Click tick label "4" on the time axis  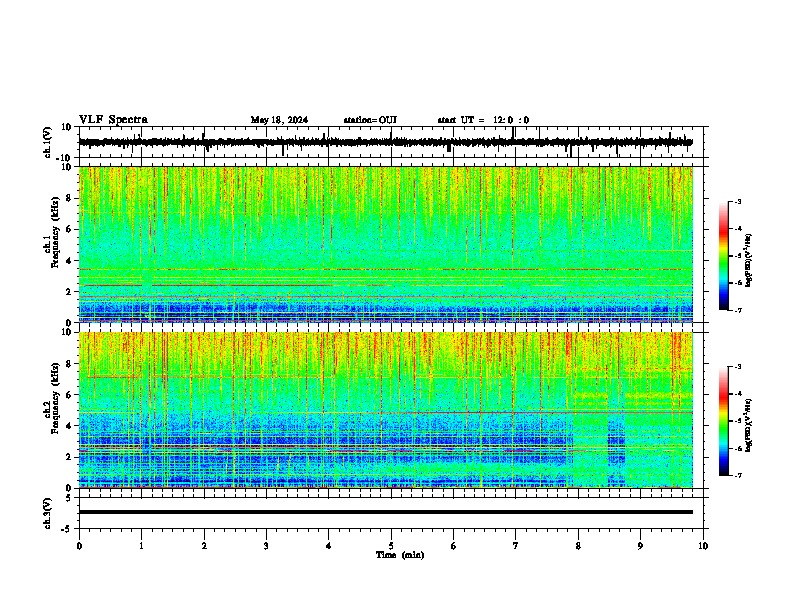pos(329,546)
